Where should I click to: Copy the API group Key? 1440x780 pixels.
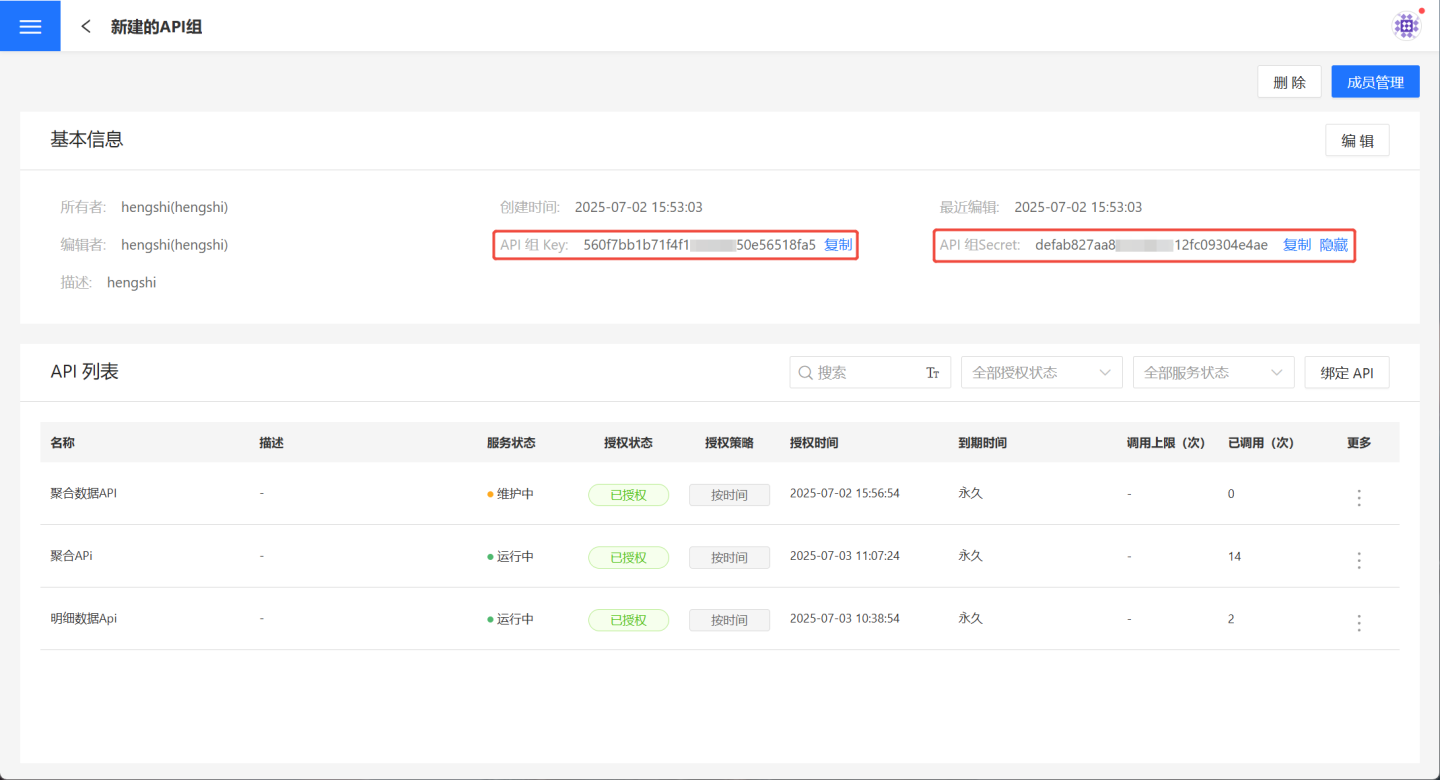coord(838,245)
